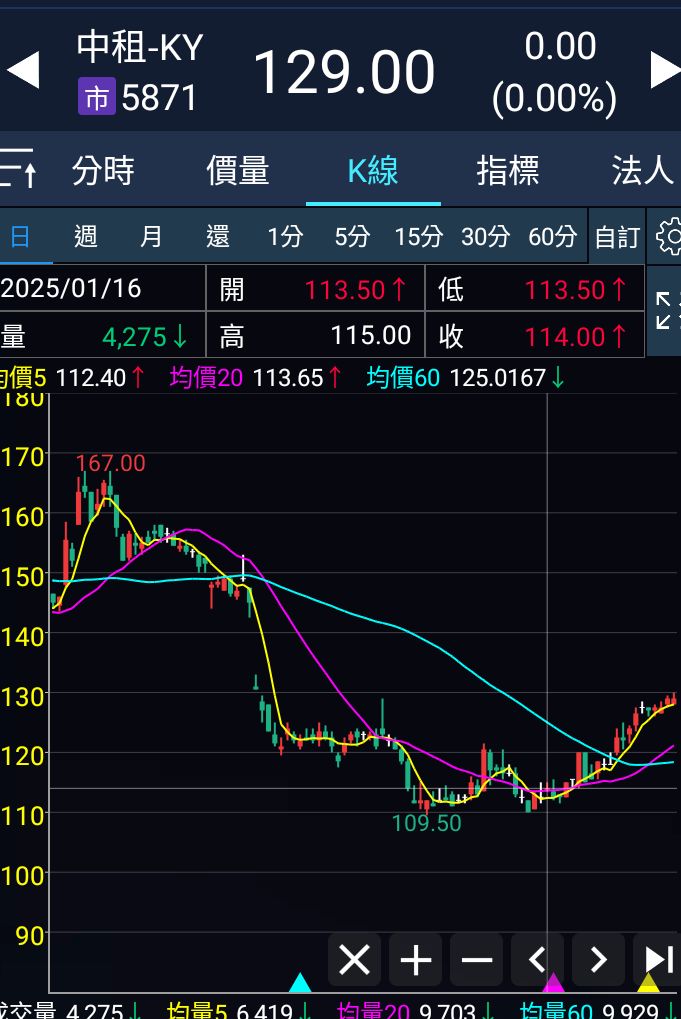Go to the previous stock arrow
The height and width of the screenshot is (1019, 681).
(22, 71)
